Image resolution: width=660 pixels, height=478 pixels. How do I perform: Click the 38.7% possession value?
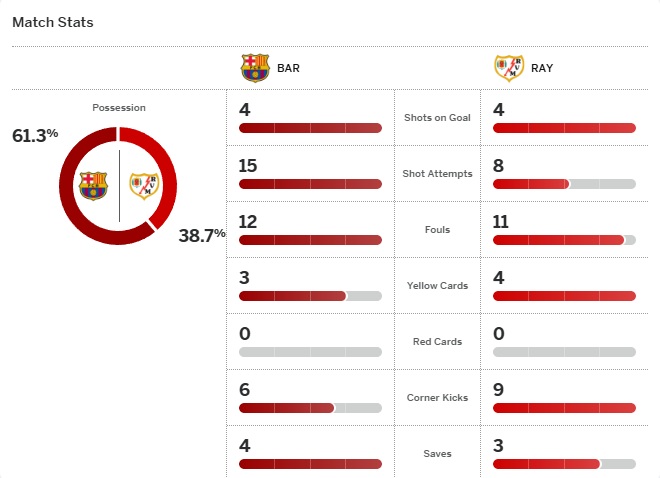coord(202,236)
